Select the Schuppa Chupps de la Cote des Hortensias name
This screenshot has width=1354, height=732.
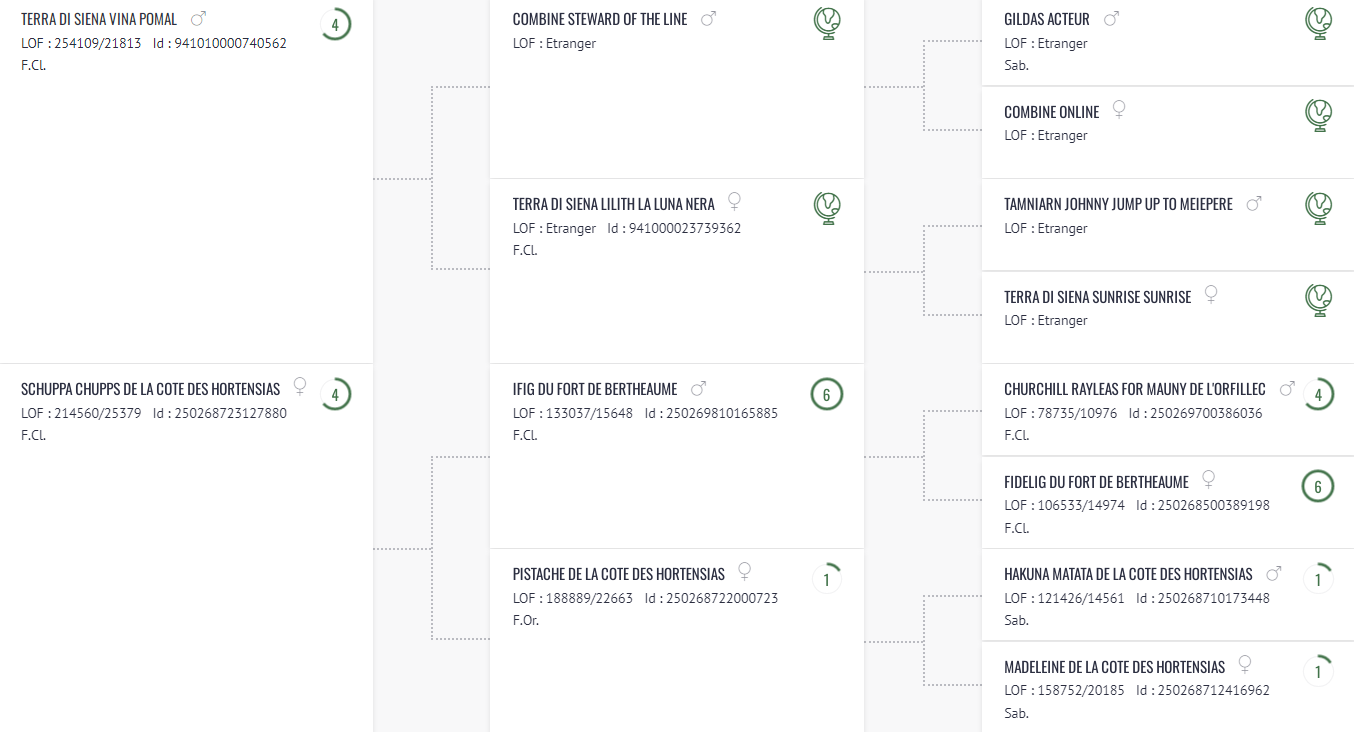(150, 389)
